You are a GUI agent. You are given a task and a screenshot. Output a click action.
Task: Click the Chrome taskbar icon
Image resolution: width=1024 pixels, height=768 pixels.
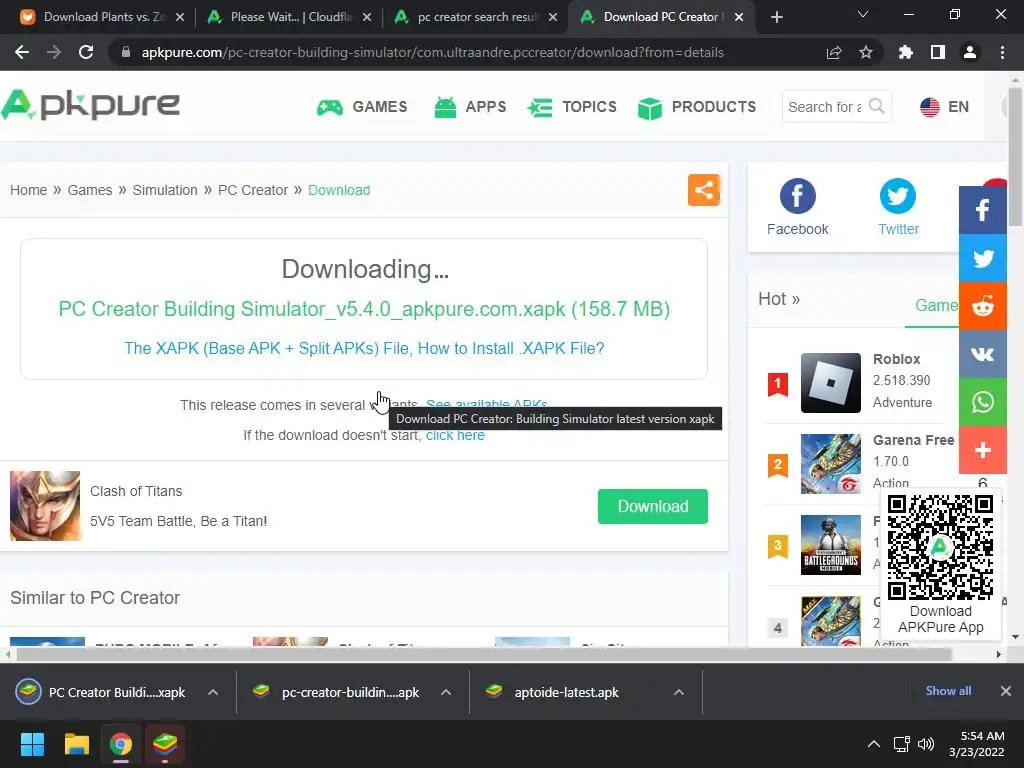(121, 744)
